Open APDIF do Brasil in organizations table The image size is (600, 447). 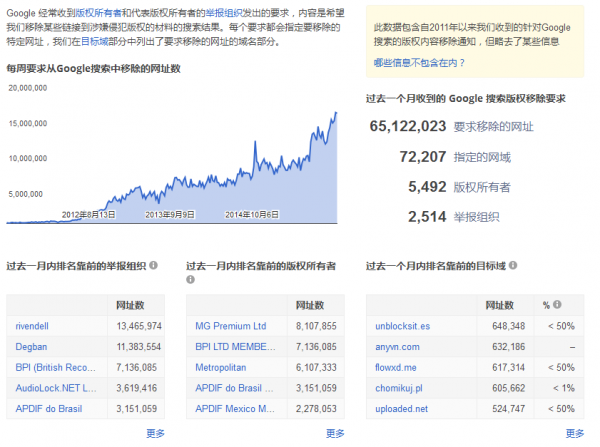point(49,409)
